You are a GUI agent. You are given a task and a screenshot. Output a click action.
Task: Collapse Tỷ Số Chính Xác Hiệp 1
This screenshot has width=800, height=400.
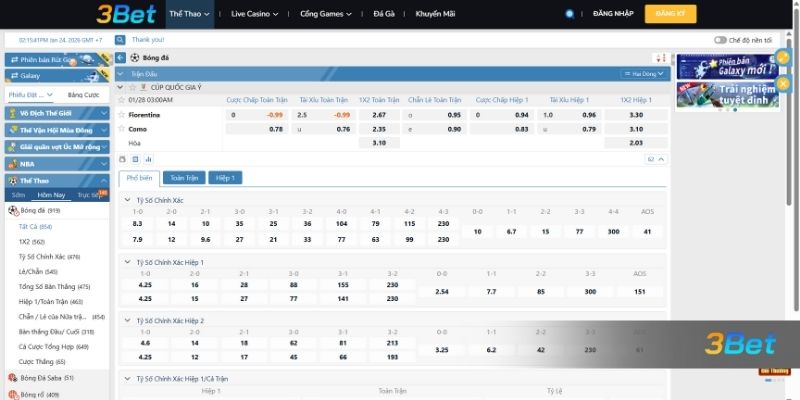click(128, 262)
